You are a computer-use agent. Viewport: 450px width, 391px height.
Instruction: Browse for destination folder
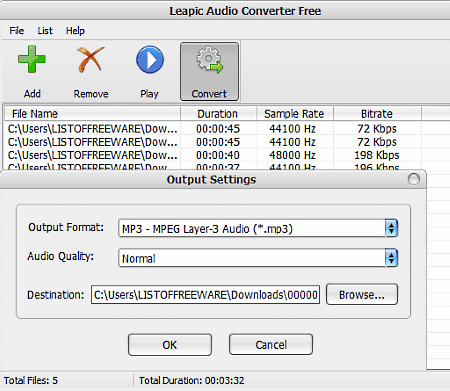click(362, 294)
